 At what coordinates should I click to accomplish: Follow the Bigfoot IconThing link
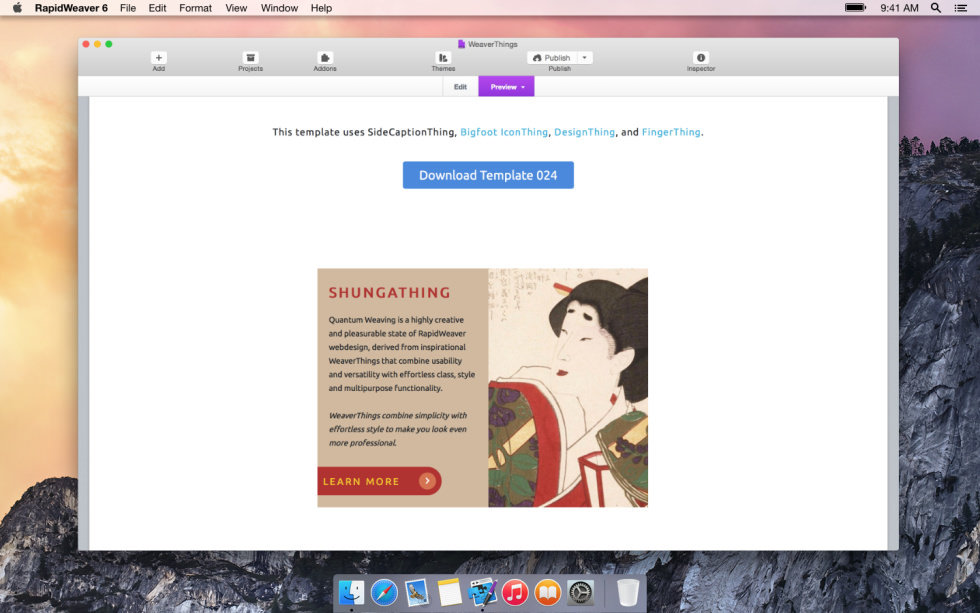coord(504,132)
